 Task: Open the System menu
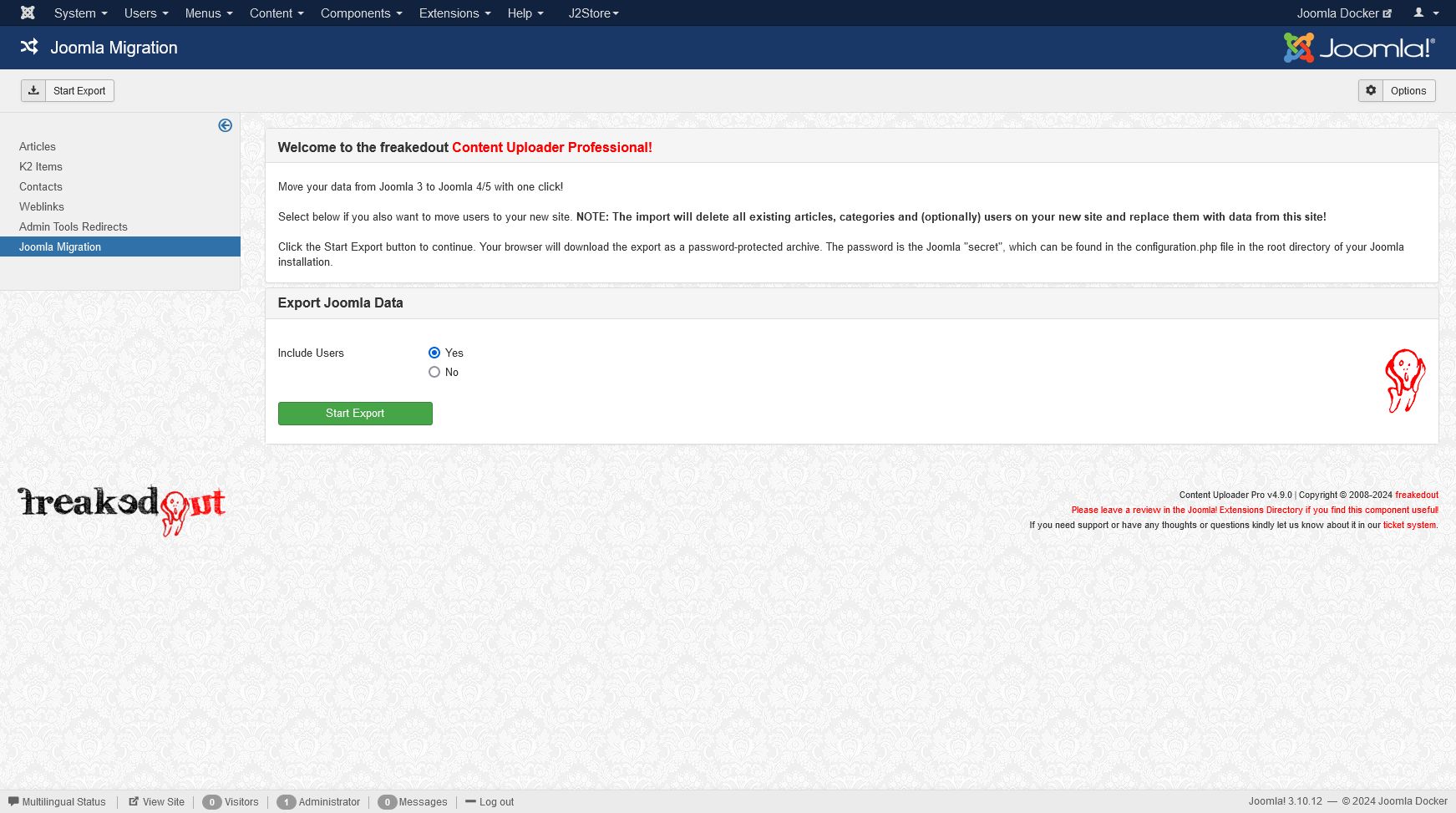point(80,13)
